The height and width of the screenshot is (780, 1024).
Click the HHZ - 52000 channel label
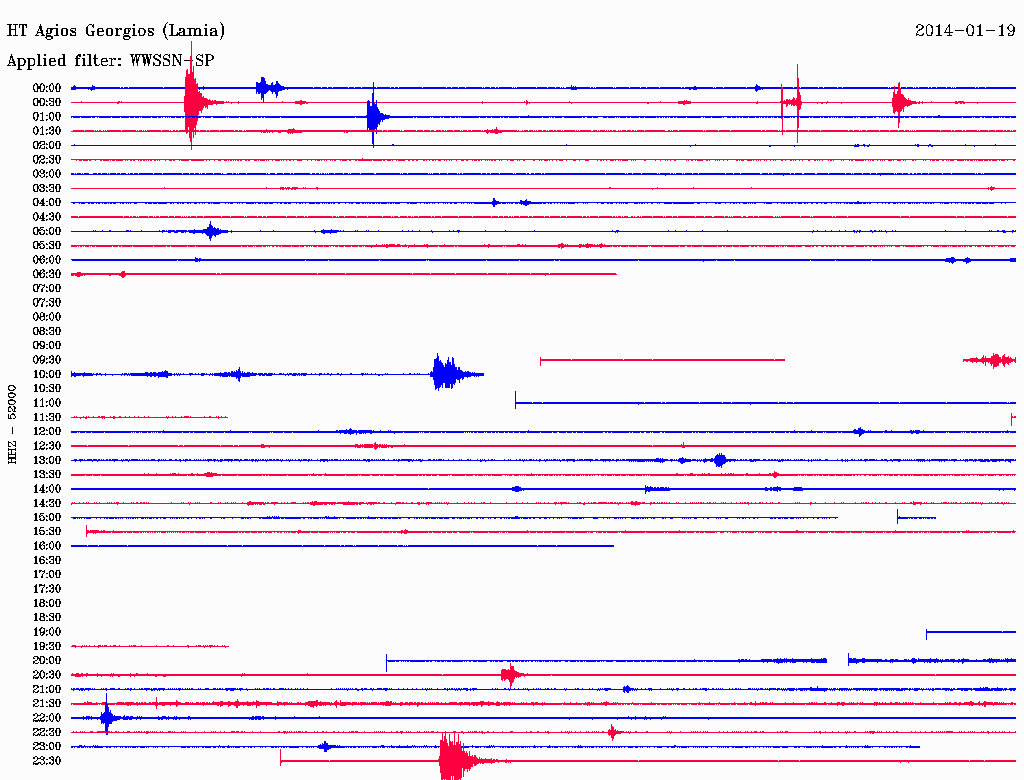coord(12,425)
